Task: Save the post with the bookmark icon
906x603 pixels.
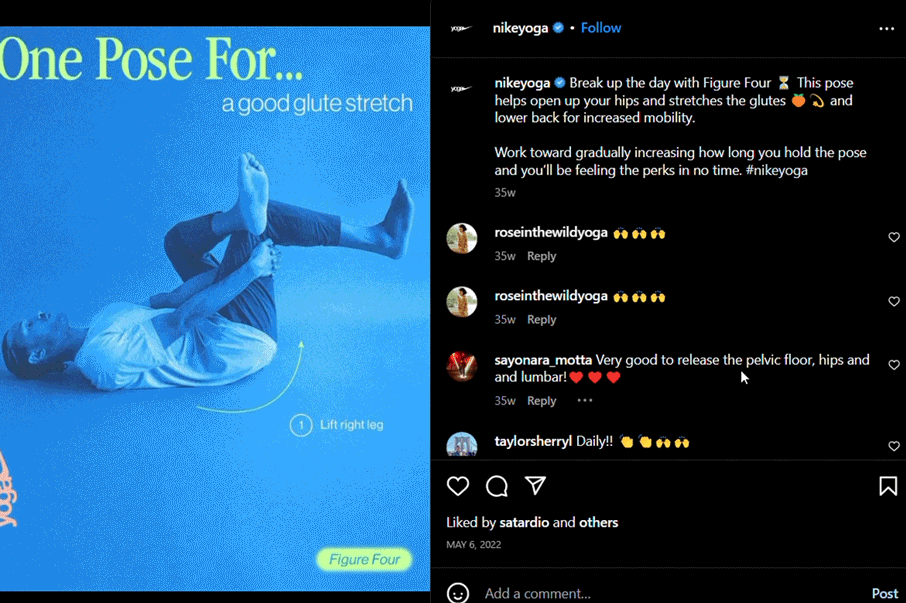Action: tap(888, 486)
